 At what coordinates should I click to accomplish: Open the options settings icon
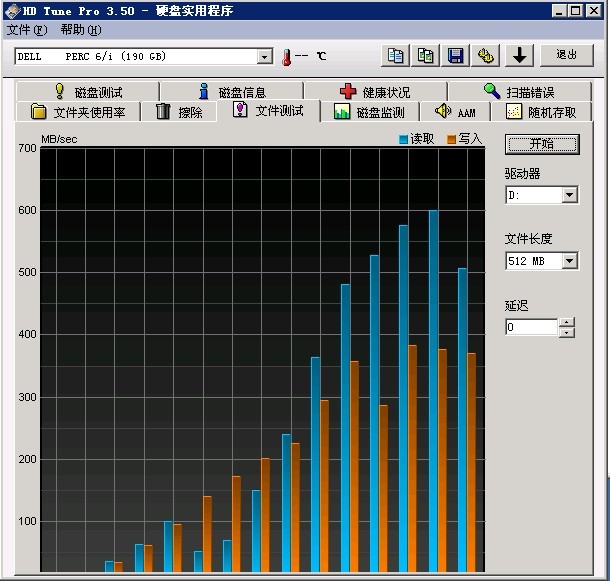pyautogui.click(x=485, y=56)
